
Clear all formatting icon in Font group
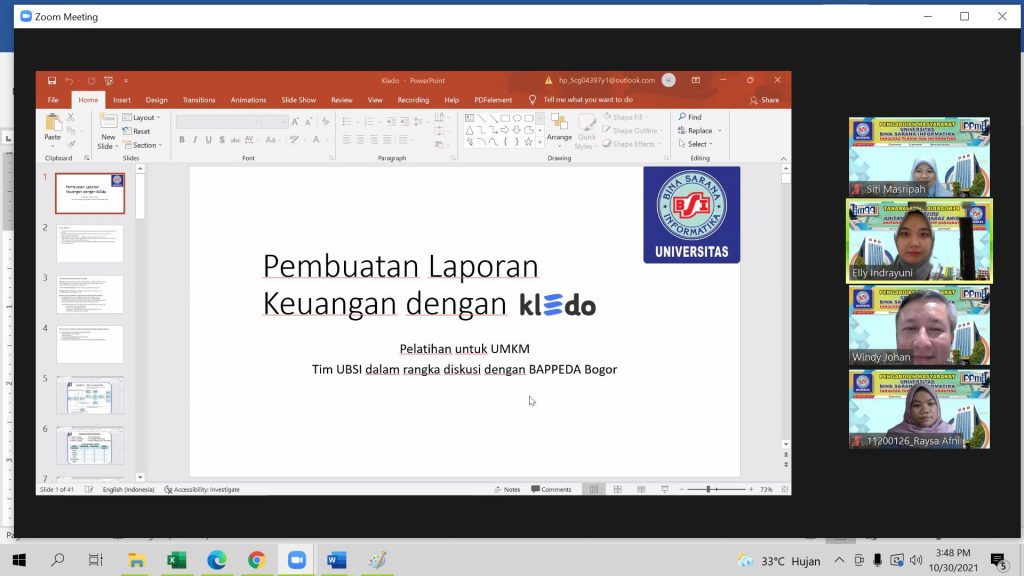(325, 121)
